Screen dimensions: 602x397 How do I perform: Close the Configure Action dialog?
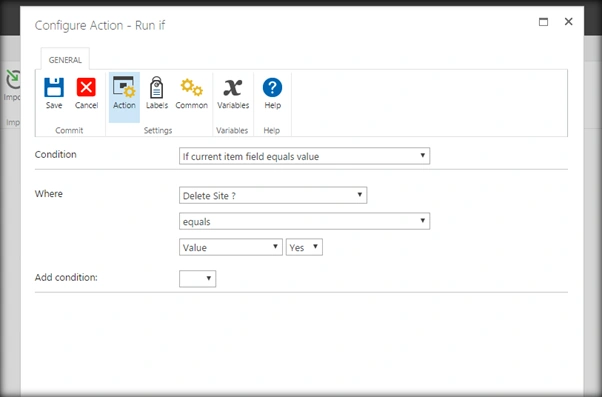tap(569, 22)
